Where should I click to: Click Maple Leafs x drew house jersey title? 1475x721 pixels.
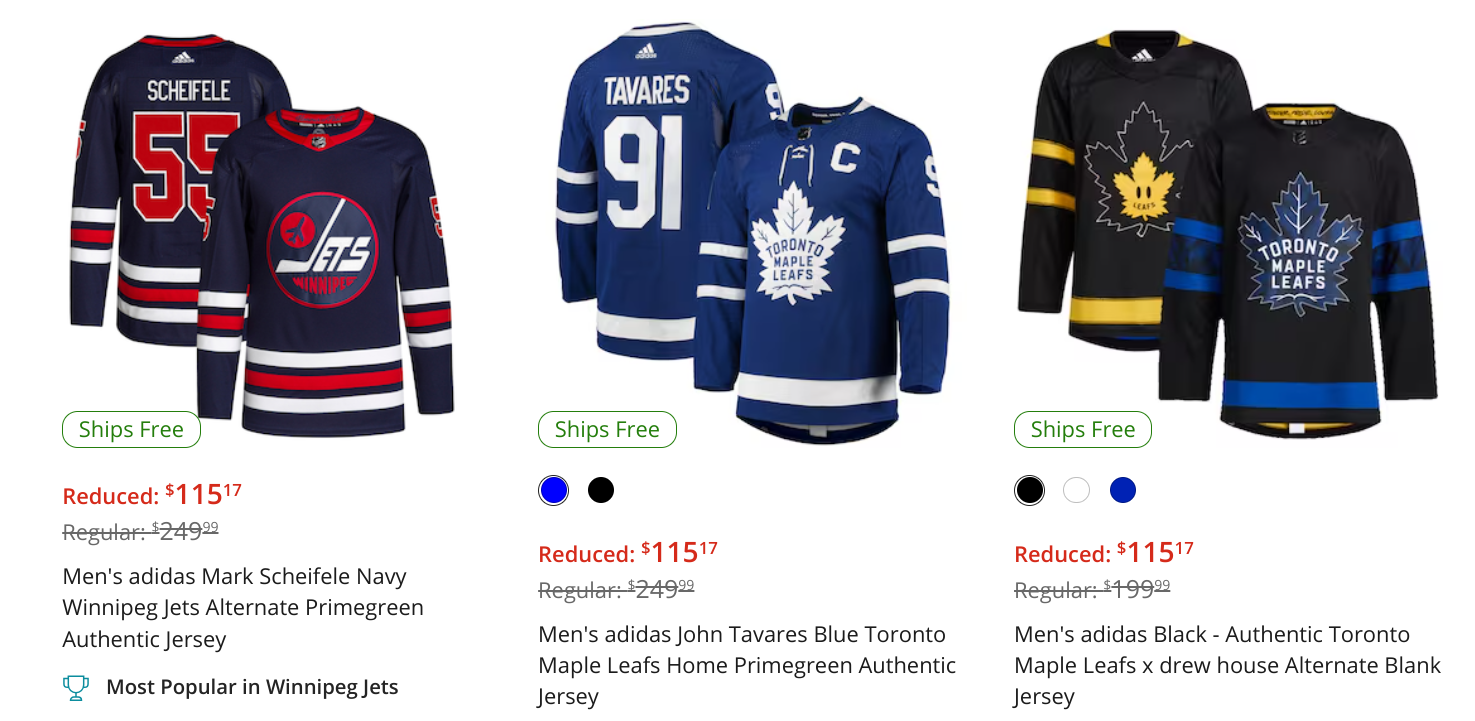[x=1227, y=665]
